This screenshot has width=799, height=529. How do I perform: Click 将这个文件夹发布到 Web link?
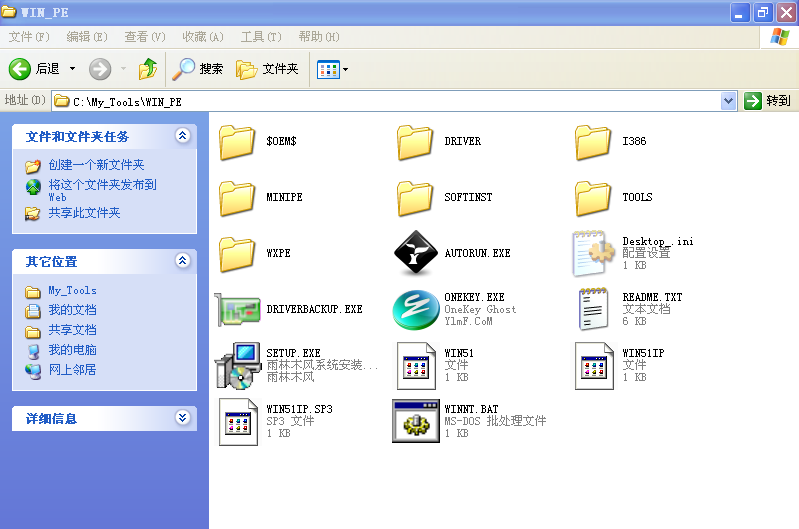tap(102, 190)
